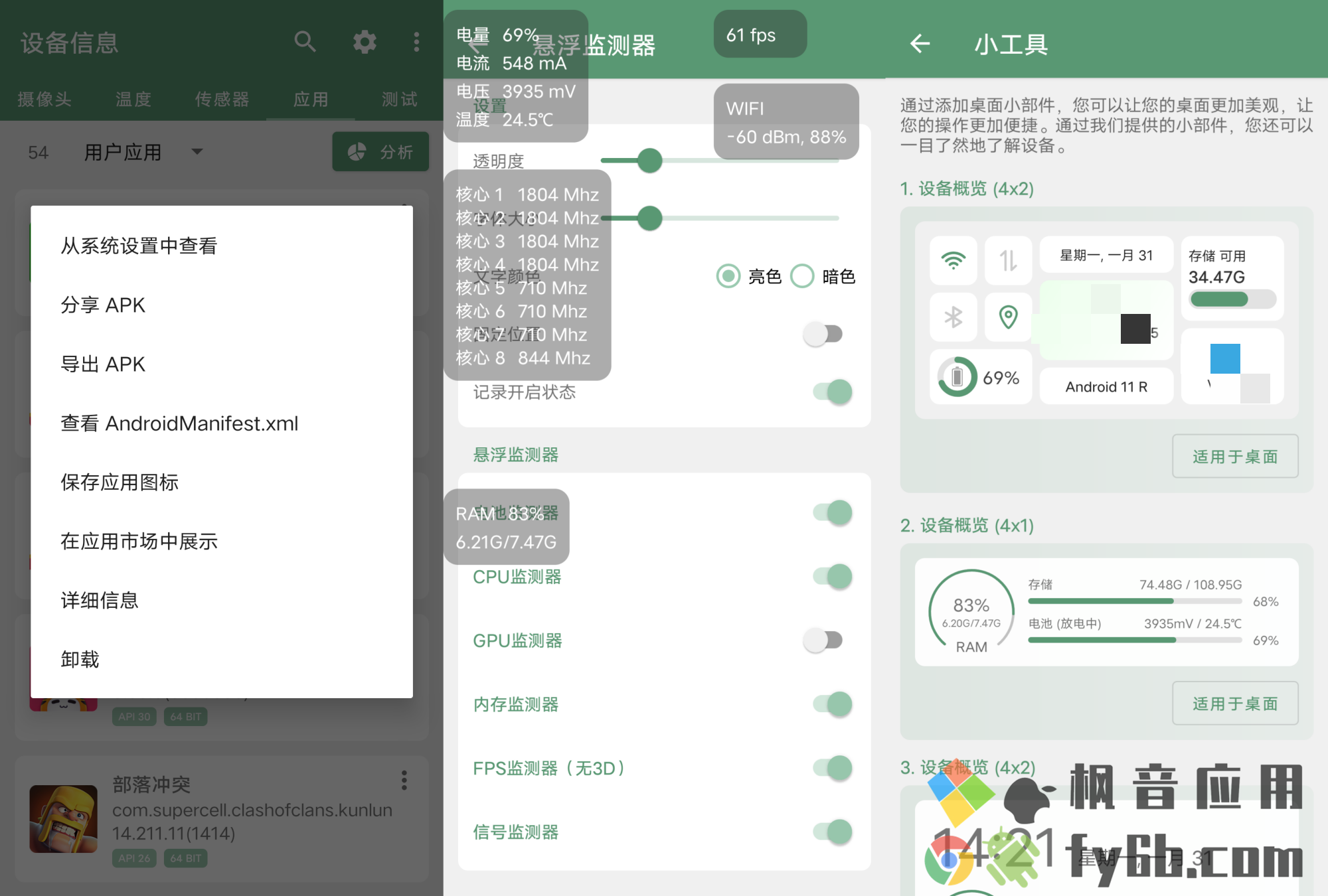Go back from the 小工具 screen
Viewport: 1328px width, 896px height.
point(920,44)
